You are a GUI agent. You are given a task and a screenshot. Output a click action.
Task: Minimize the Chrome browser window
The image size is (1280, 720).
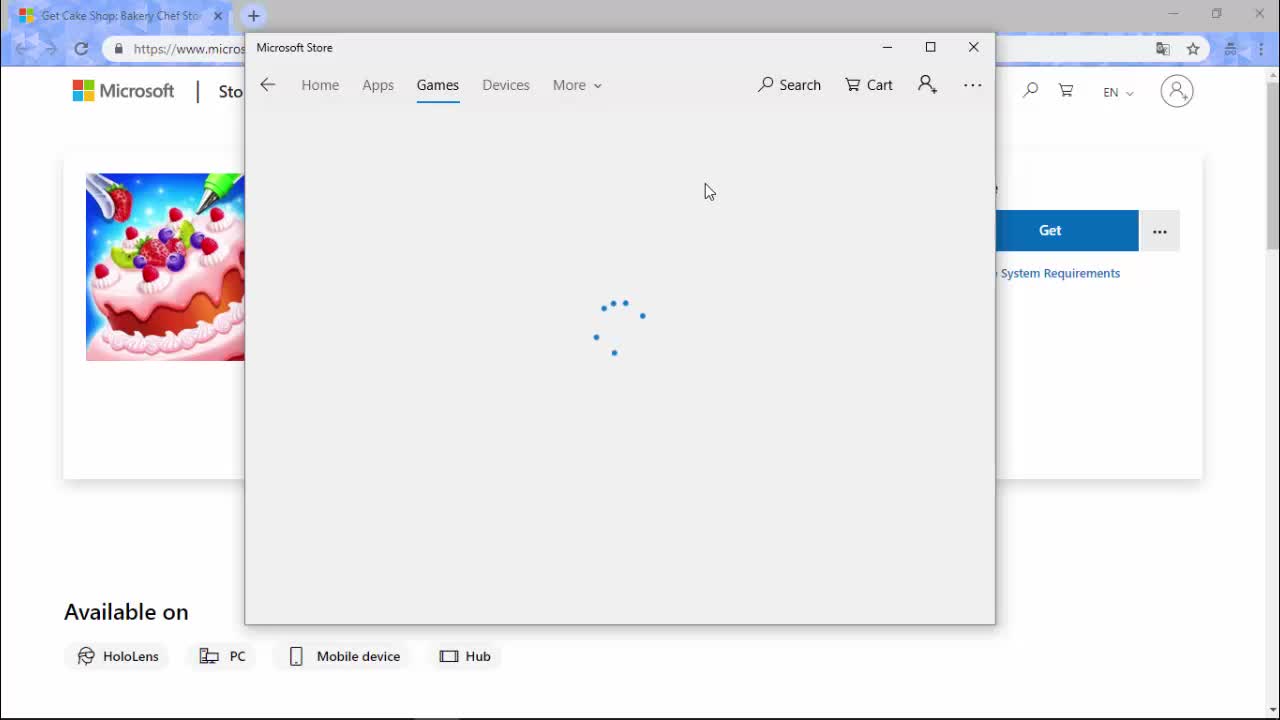[x=1174, y=14]
